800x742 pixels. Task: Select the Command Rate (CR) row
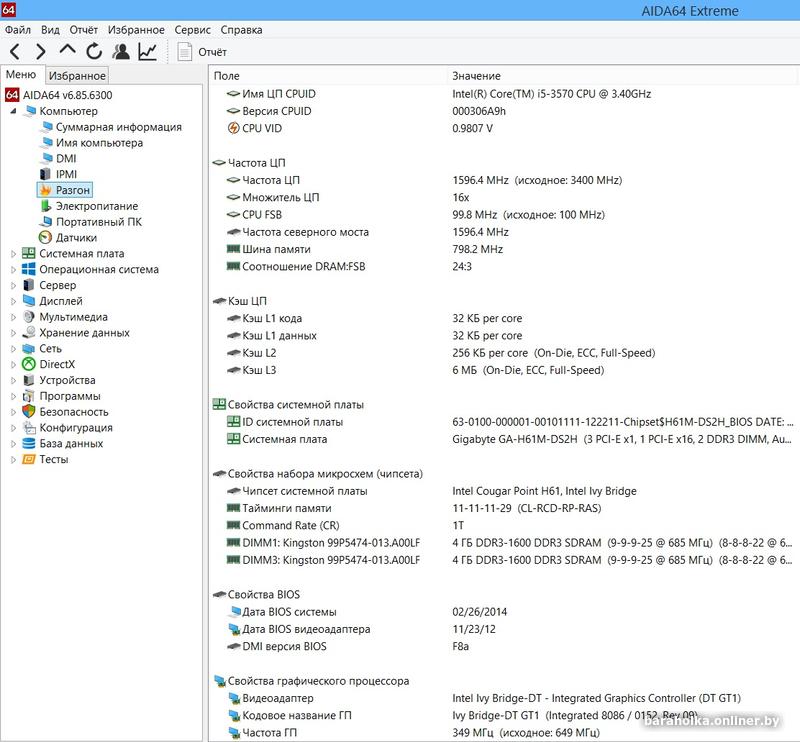point(503,525)
